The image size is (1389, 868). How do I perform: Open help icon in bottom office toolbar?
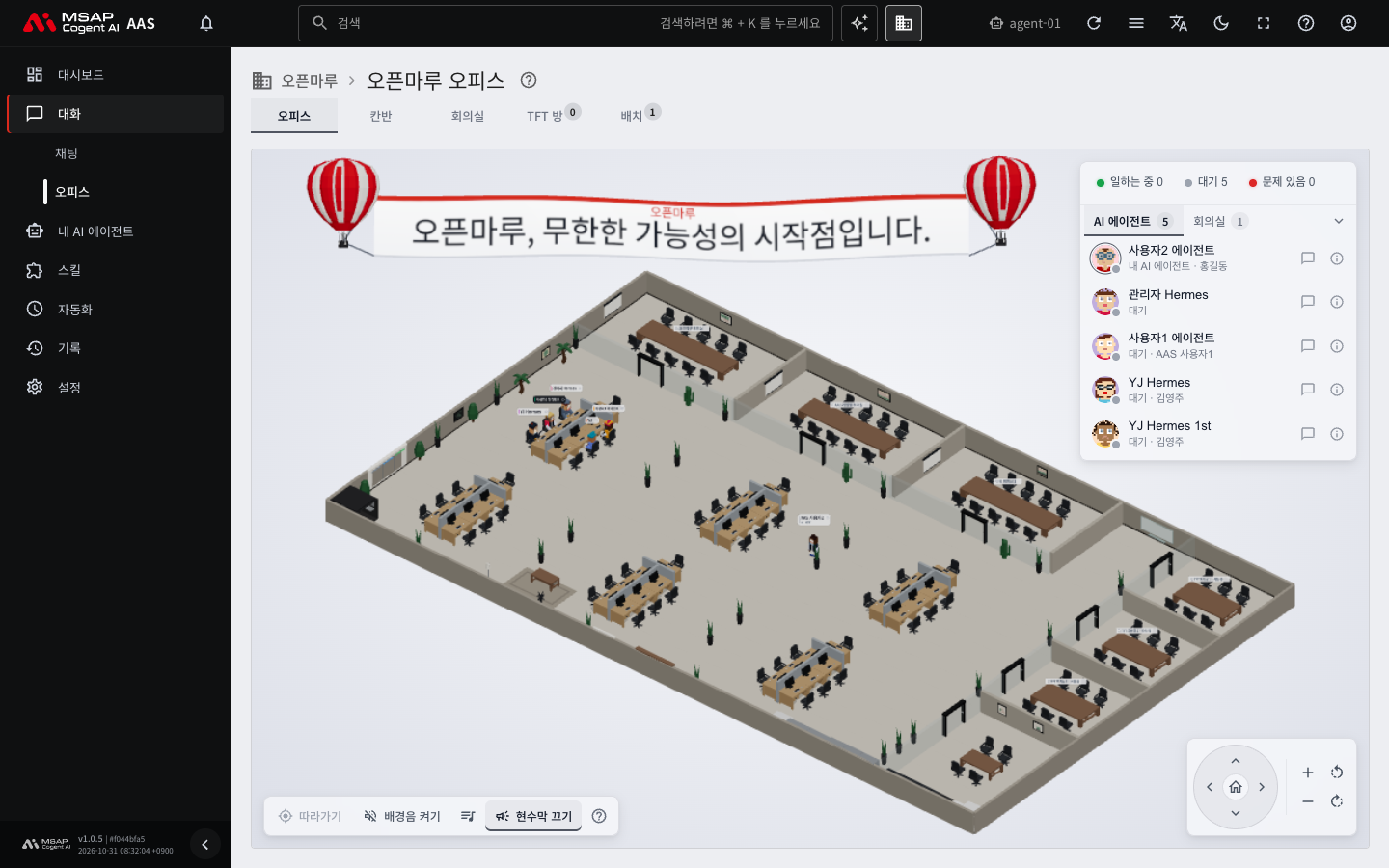(599, 816)
